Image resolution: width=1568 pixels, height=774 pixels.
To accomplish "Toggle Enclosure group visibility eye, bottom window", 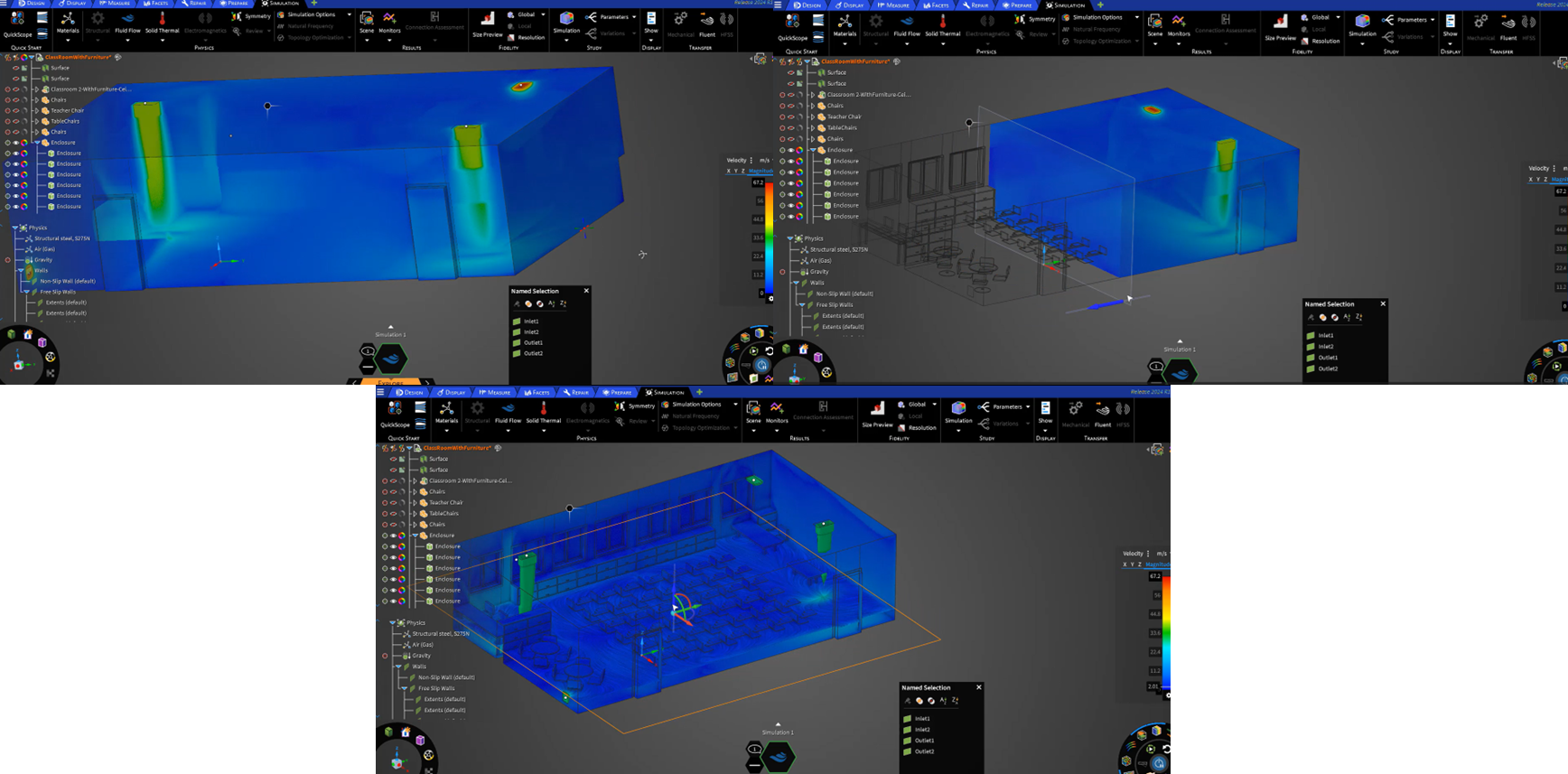I will (393, 536).
